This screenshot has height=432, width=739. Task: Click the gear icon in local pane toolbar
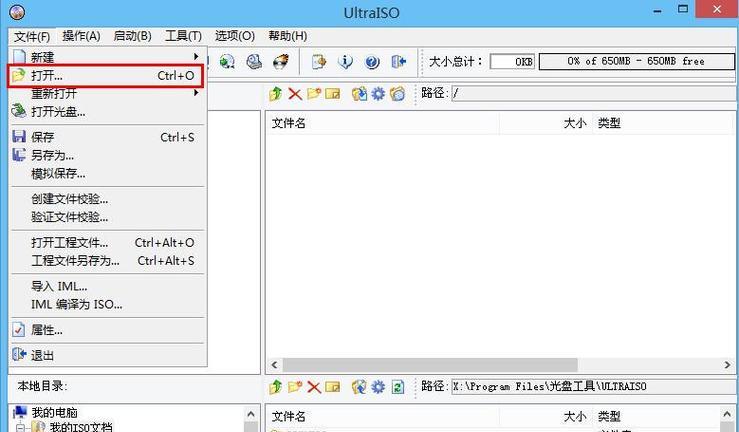pyautogui.click(x=378, y=387)
